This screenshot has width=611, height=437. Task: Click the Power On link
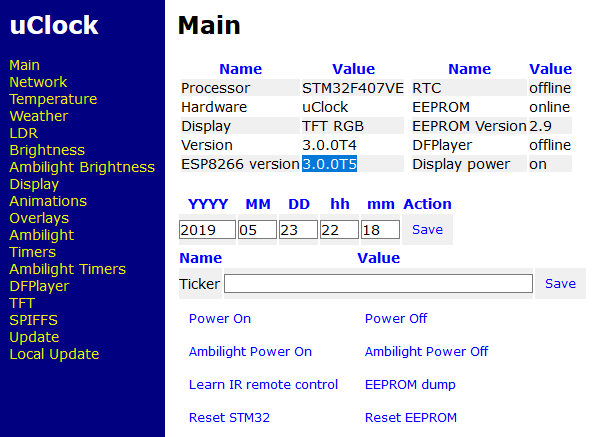pos(220,318)
